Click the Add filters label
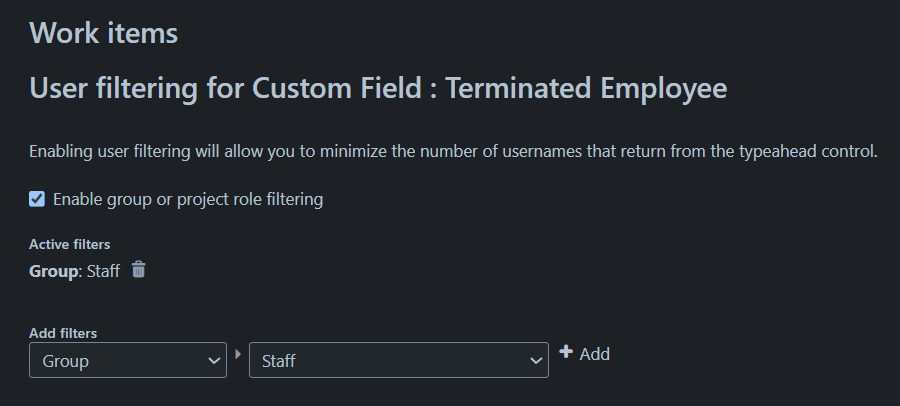Screen dimensions: 900x406 pos(63,333)
